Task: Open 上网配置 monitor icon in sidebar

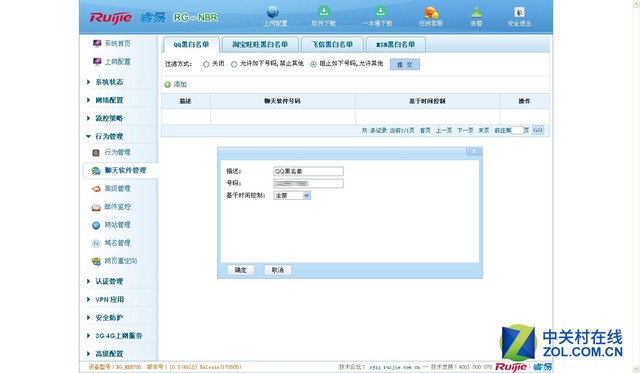Action: [97, 62]
